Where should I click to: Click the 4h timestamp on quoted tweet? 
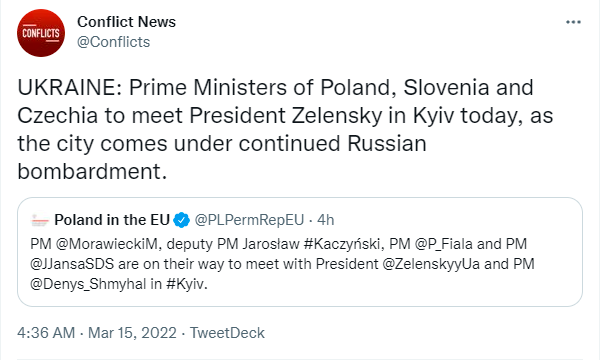[326, 220]
